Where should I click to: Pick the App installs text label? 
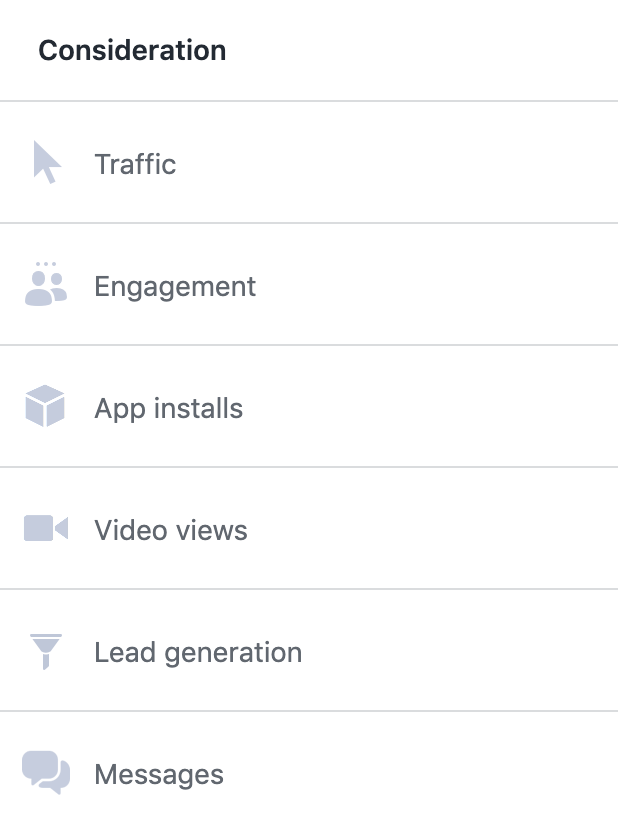tap(168, 409)
